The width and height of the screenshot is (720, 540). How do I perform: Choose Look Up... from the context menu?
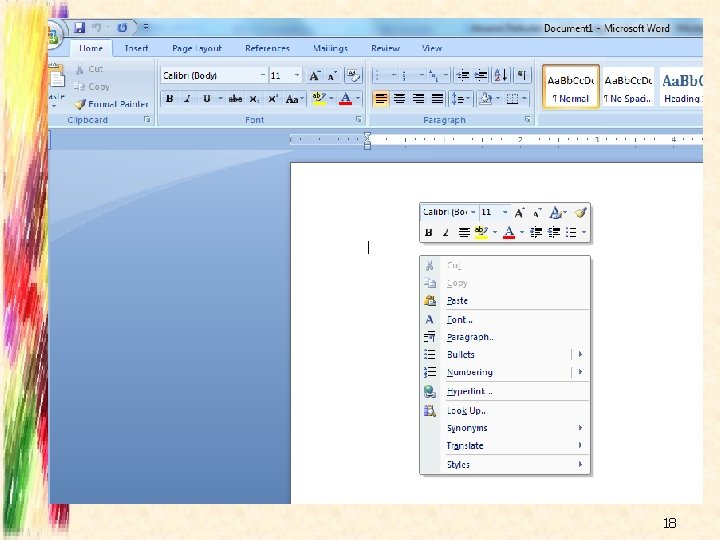(x=505, y=411)
